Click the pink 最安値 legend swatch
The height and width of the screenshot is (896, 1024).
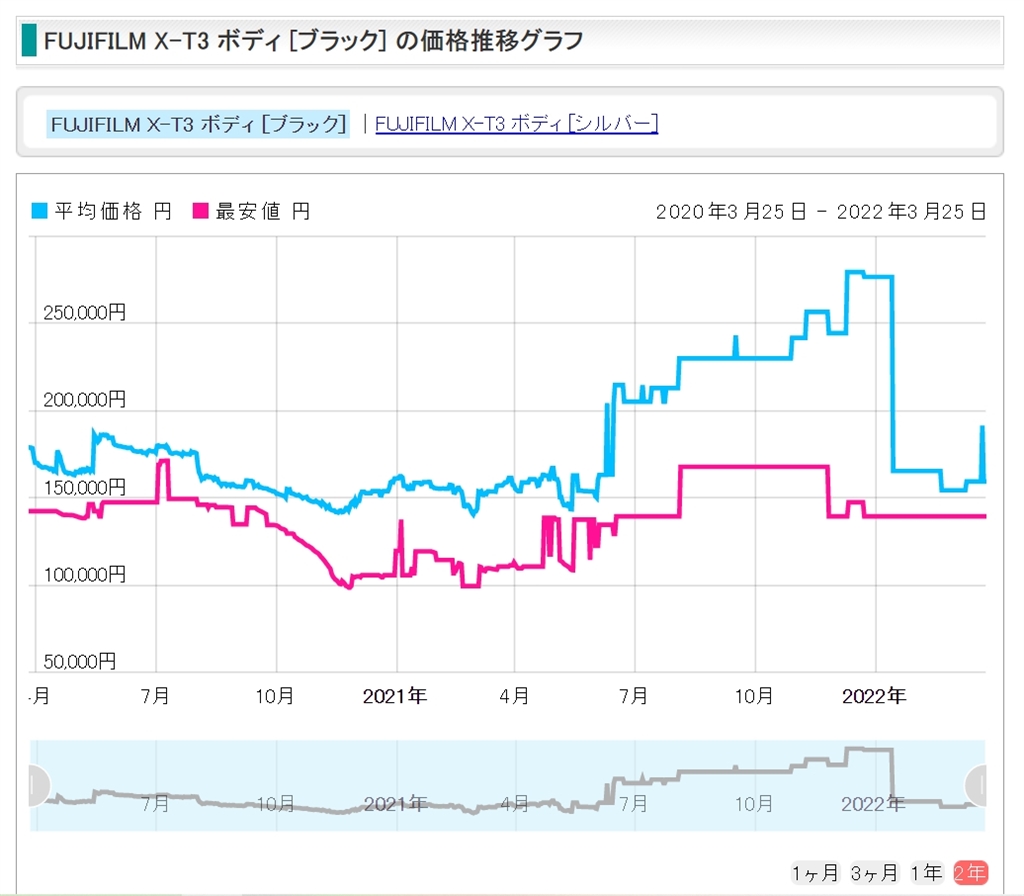click(200, 211)
